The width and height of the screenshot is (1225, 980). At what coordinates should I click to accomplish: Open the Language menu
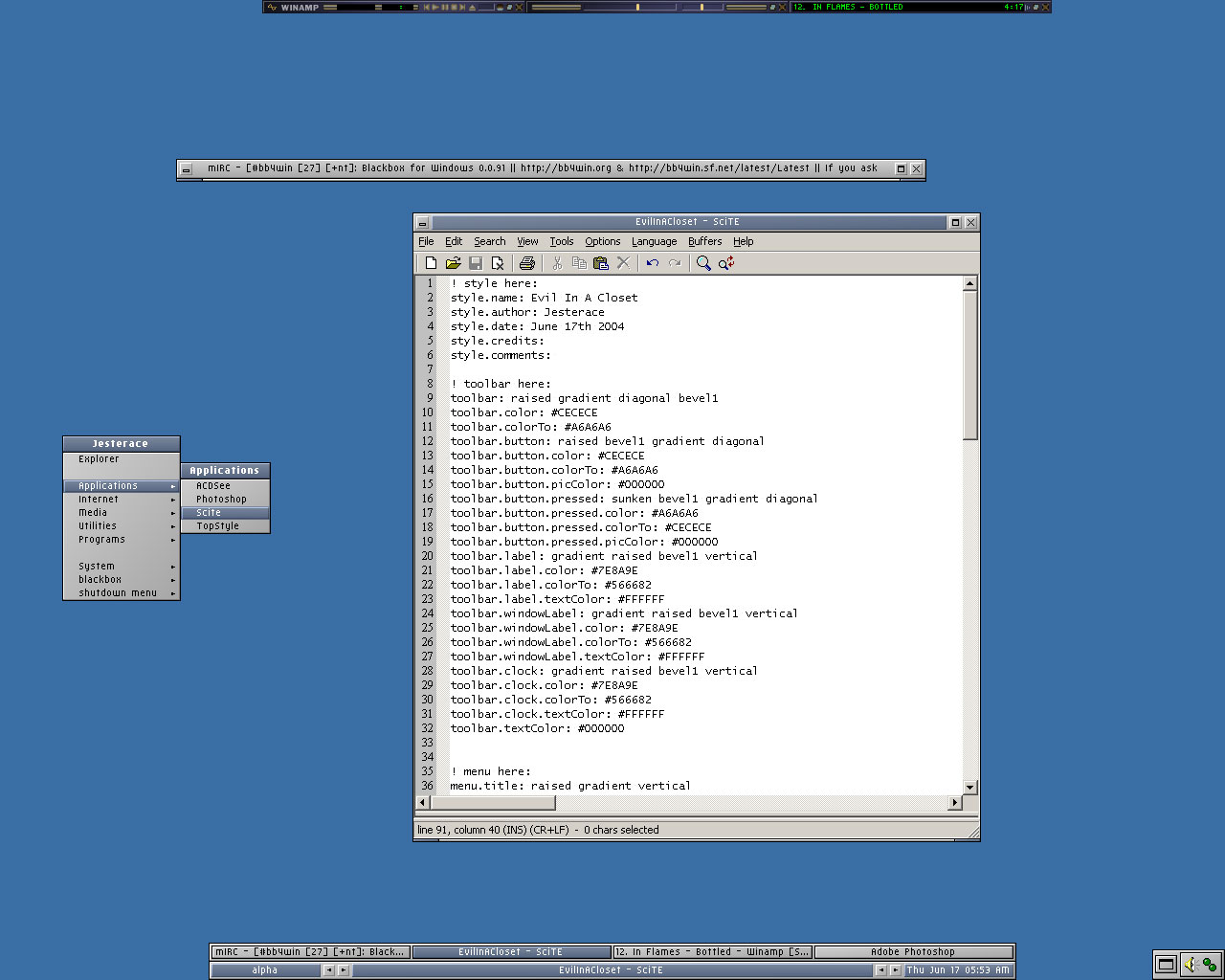coord(654,241)
